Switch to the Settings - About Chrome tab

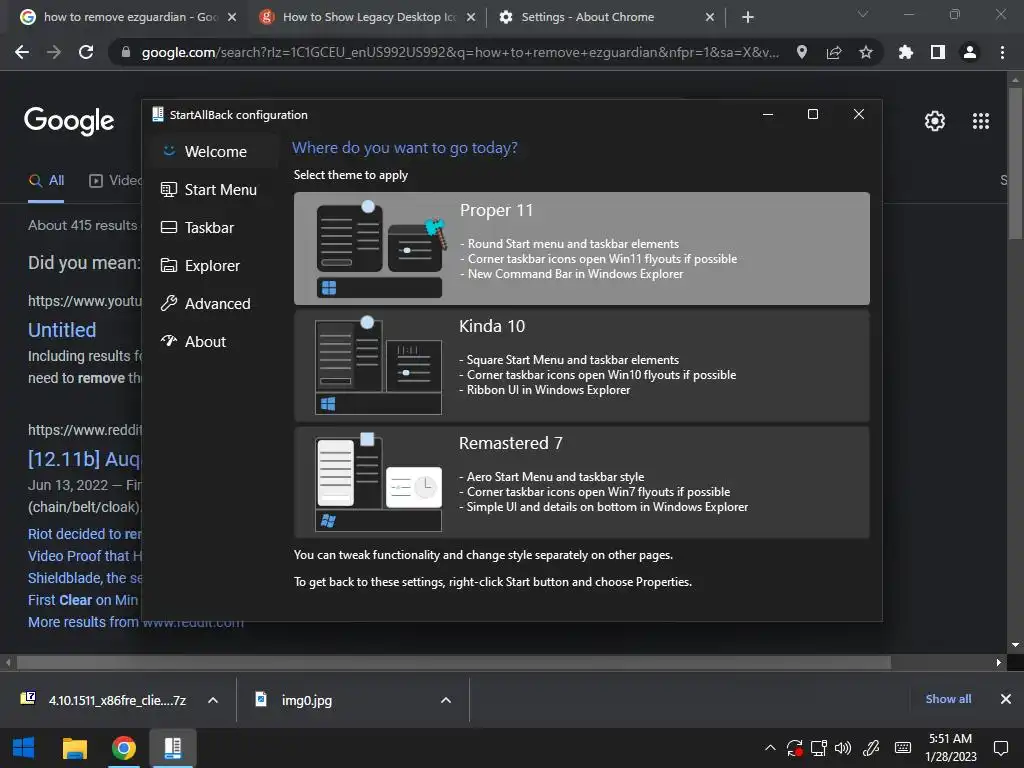(x=606, y=17)
